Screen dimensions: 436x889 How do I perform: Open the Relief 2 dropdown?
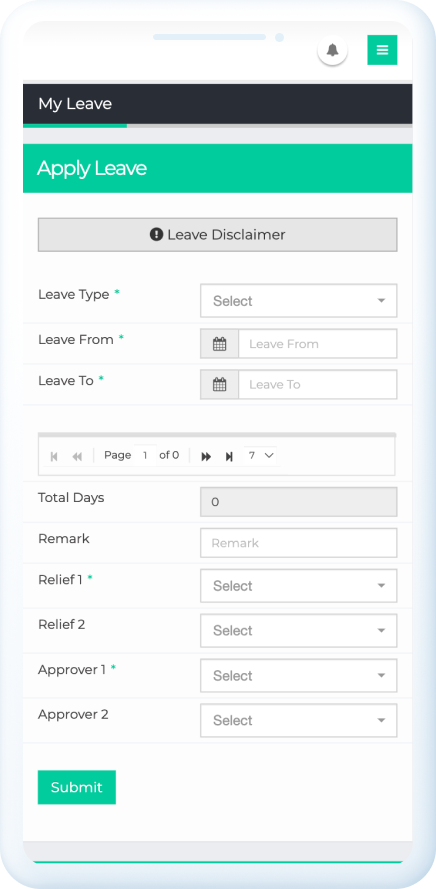299,630
